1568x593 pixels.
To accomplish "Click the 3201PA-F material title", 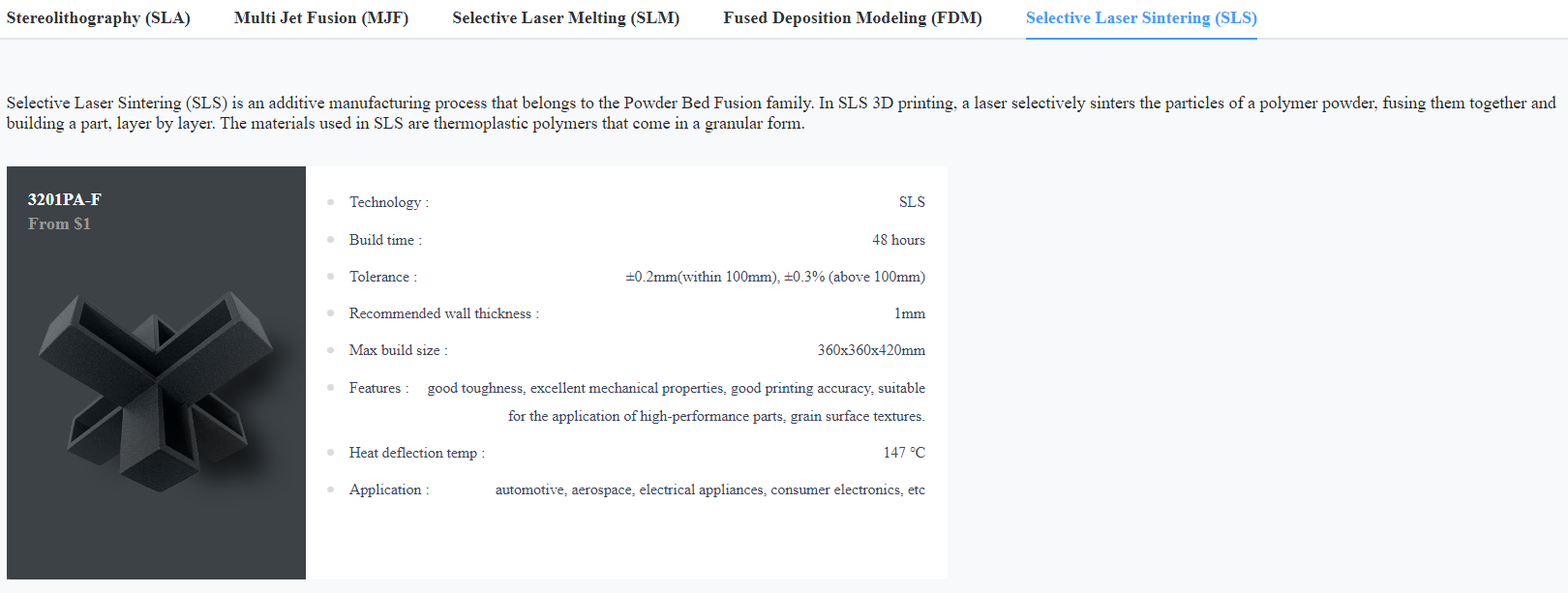I will coord(65,199).
